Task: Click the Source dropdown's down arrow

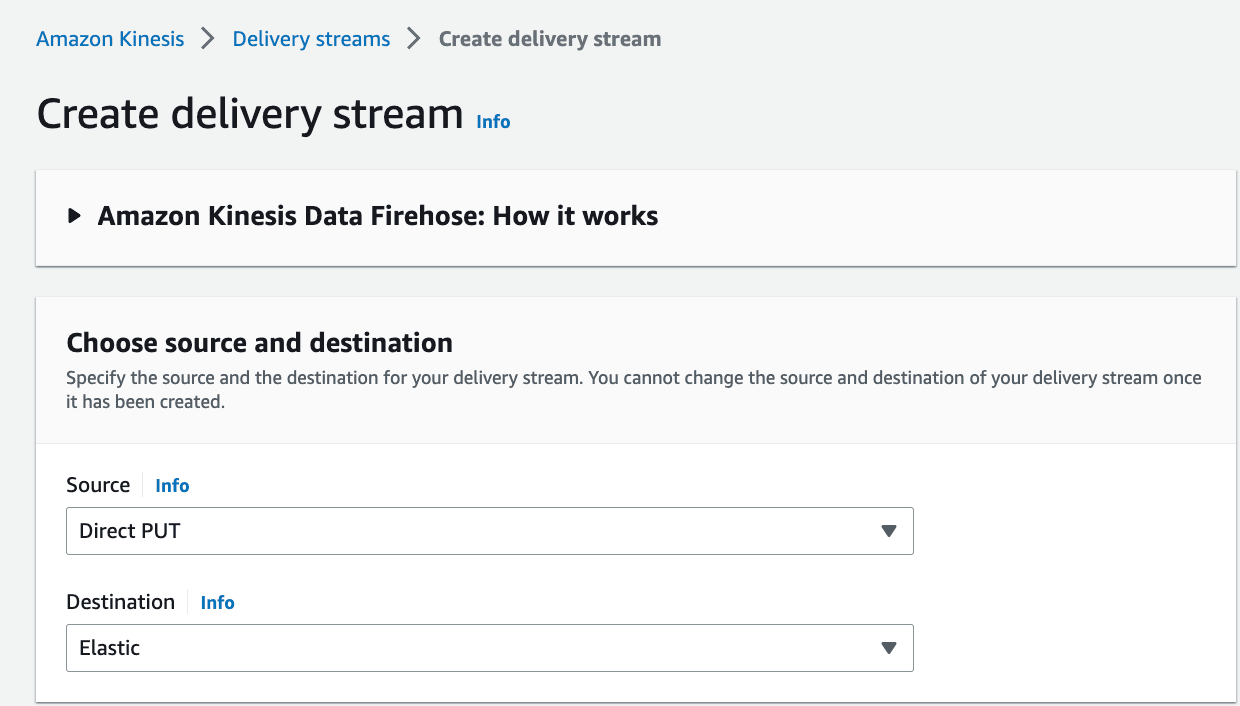Action: (x=888, y=531)
